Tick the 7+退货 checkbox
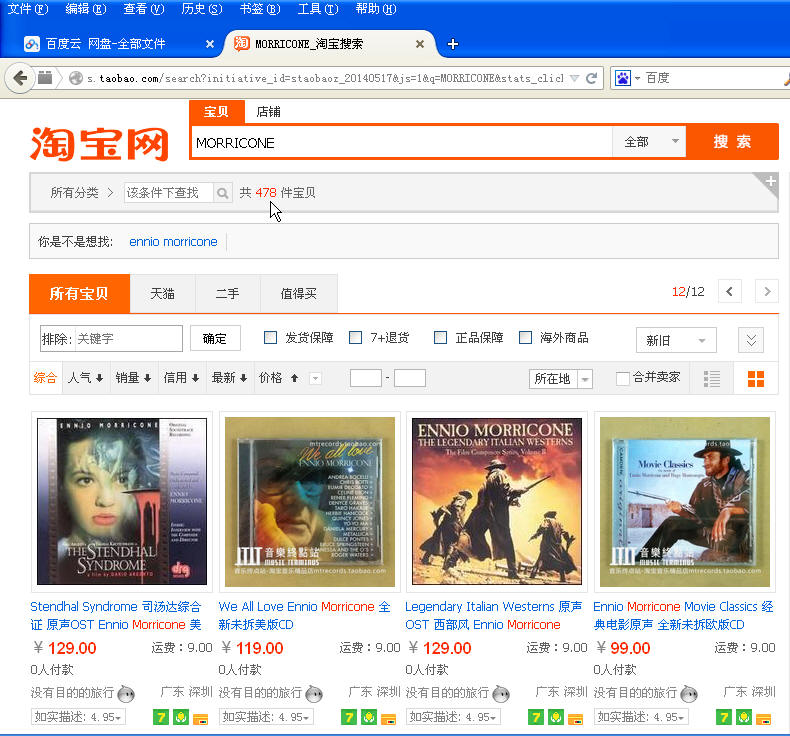 pyautogui.click(x=356, y=338)
